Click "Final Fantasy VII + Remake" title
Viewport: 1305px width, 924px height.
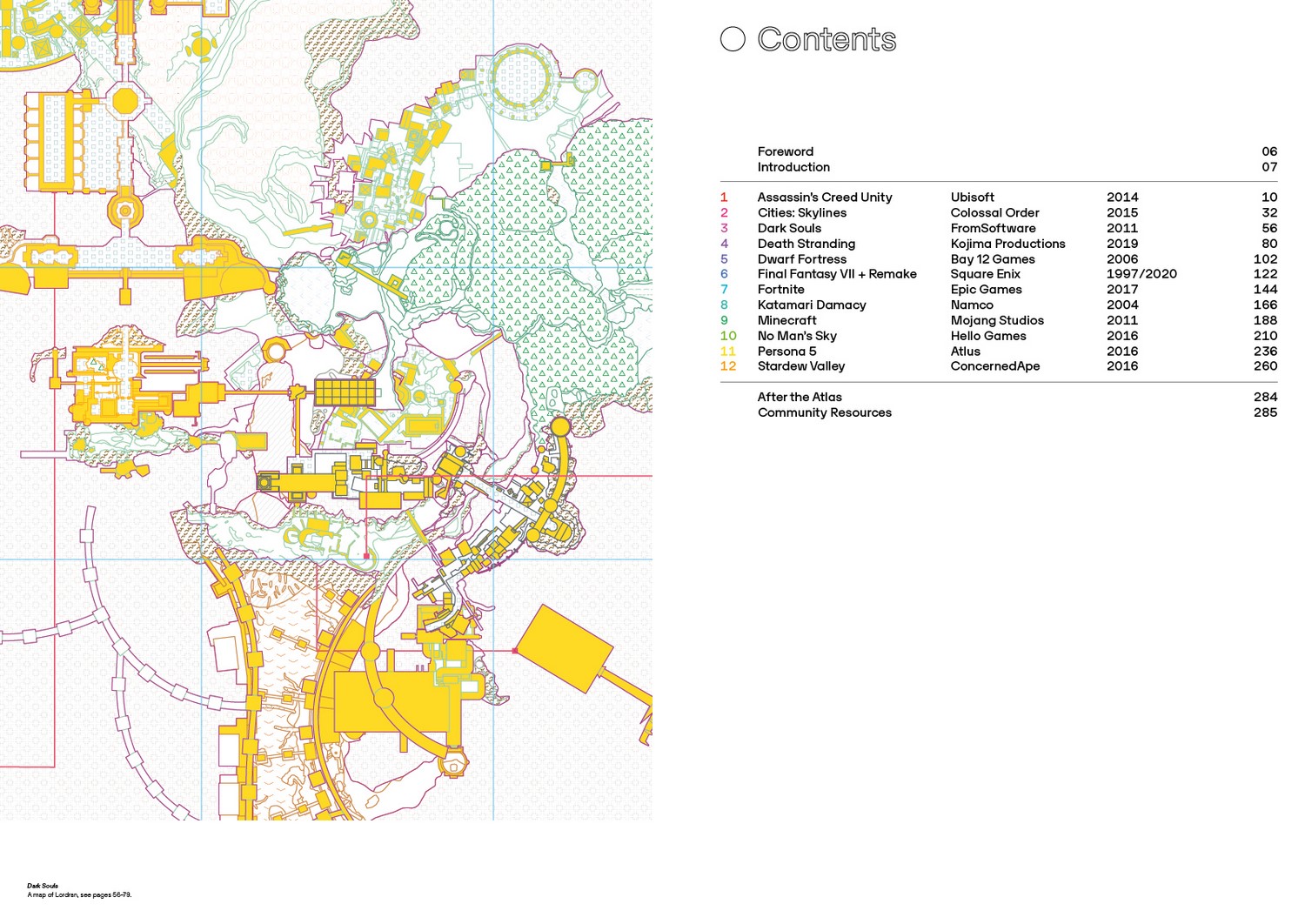837,274
